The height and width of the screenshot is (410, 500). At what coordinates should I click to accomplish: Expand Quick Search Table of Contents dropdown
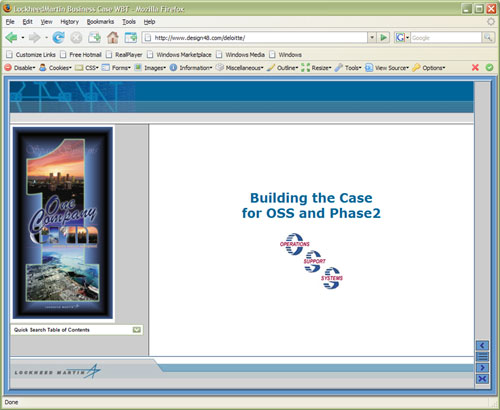(x=137, y=330)
